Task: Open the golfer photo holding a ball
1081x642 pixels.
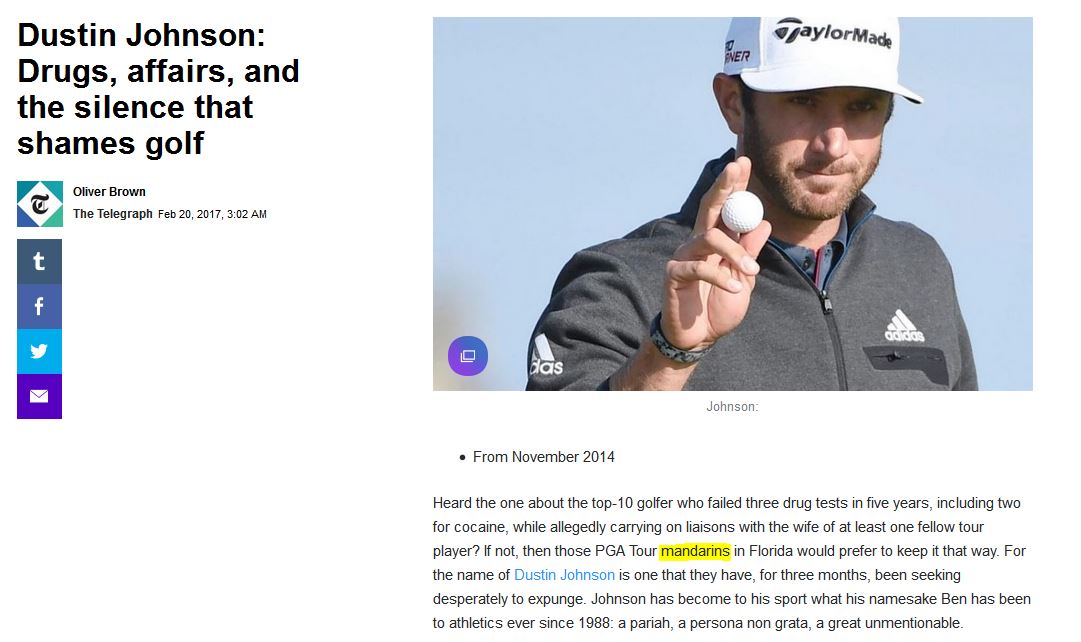Action: [732, 203]
